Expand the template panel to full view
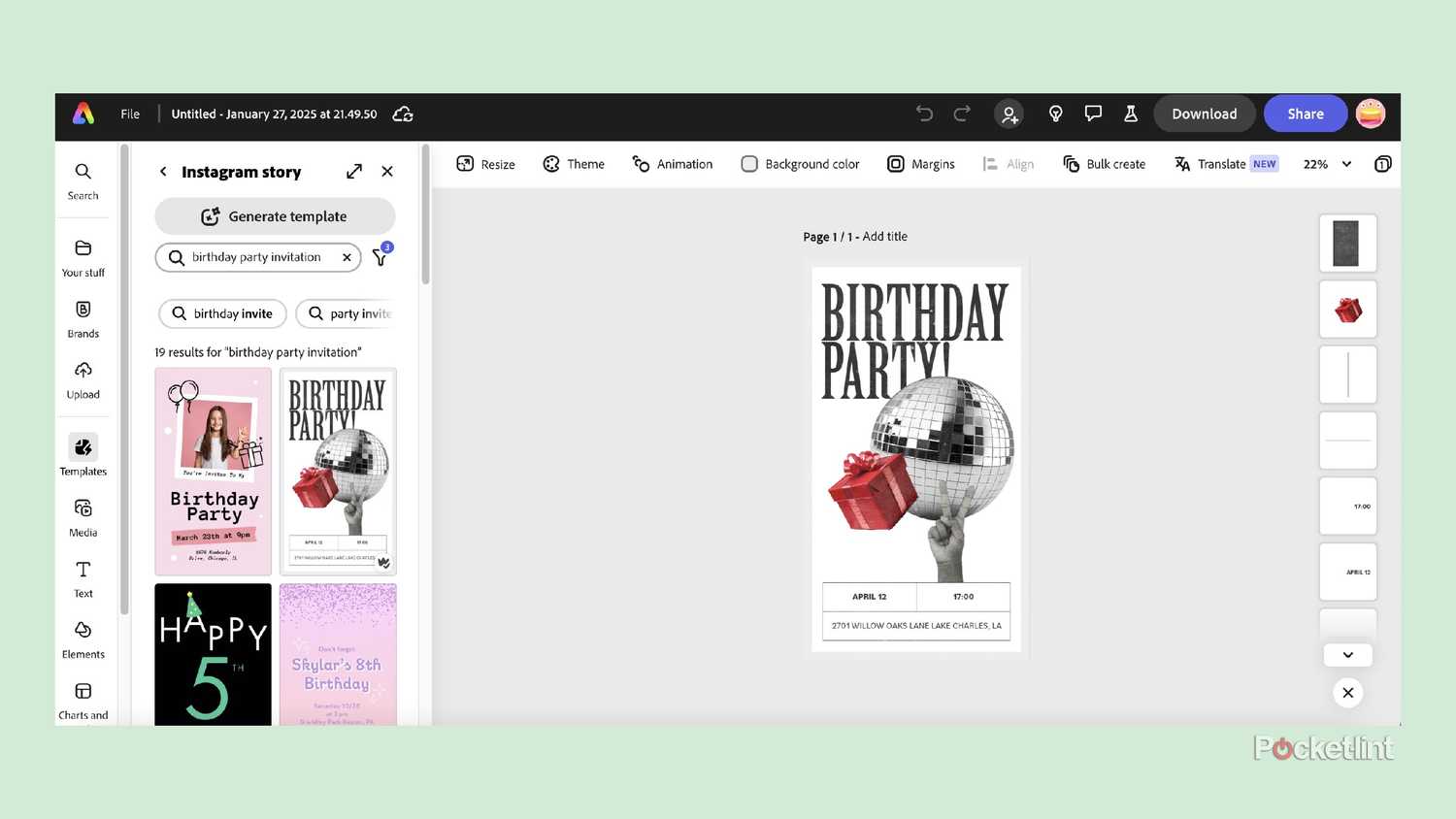The height and width of the screenshot is (819, 1456). [x=353, y=171]
